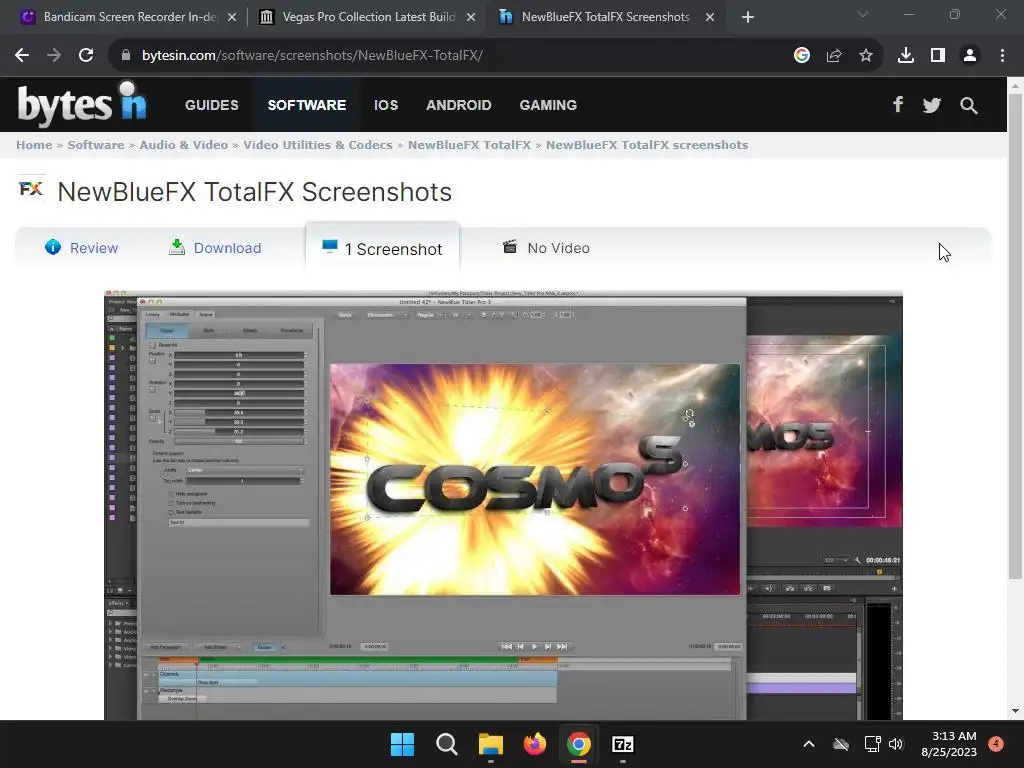The height and width of the screenshot is (768, 1024).
Task: Open the tab search chevron
Action: [x=863, y=14]
